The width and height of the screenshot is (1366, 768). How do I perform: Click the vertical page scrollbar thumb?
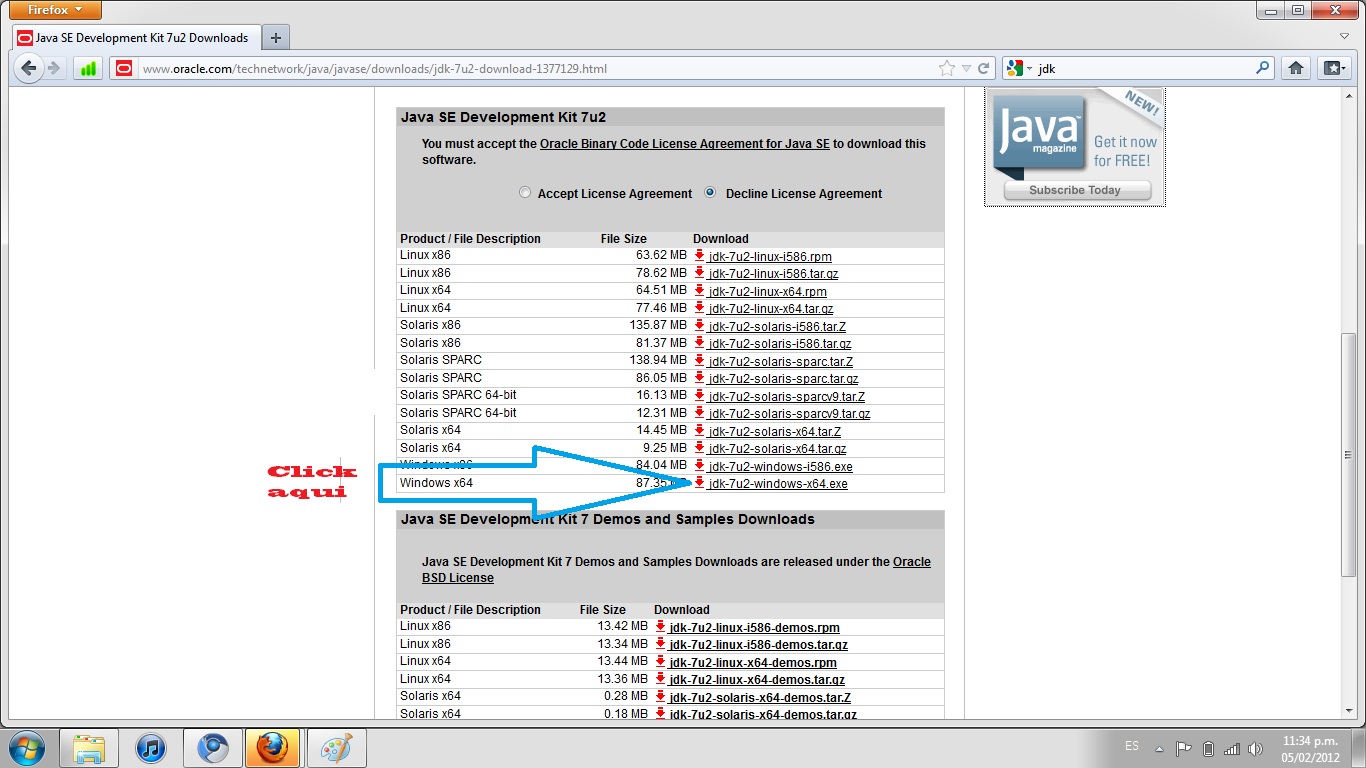click(1349, 455)
